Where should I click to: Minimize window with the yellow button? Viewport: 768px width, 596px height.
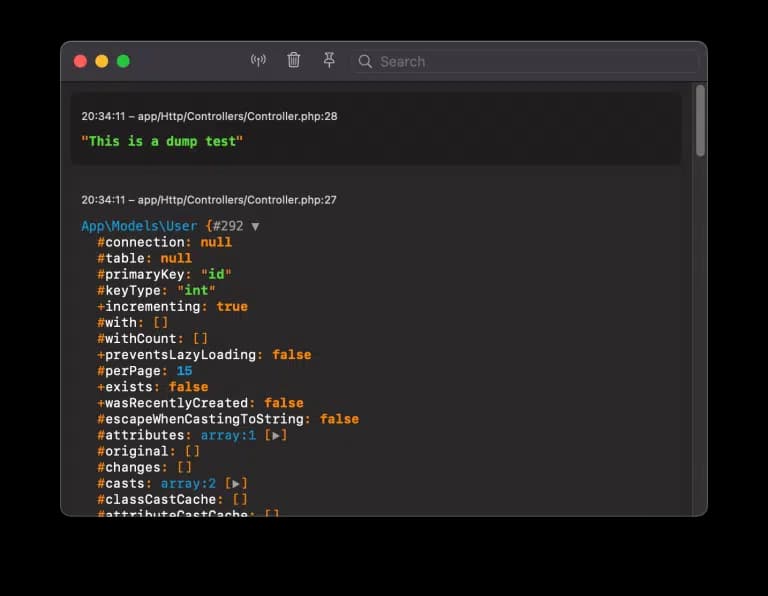click(102, 61)
